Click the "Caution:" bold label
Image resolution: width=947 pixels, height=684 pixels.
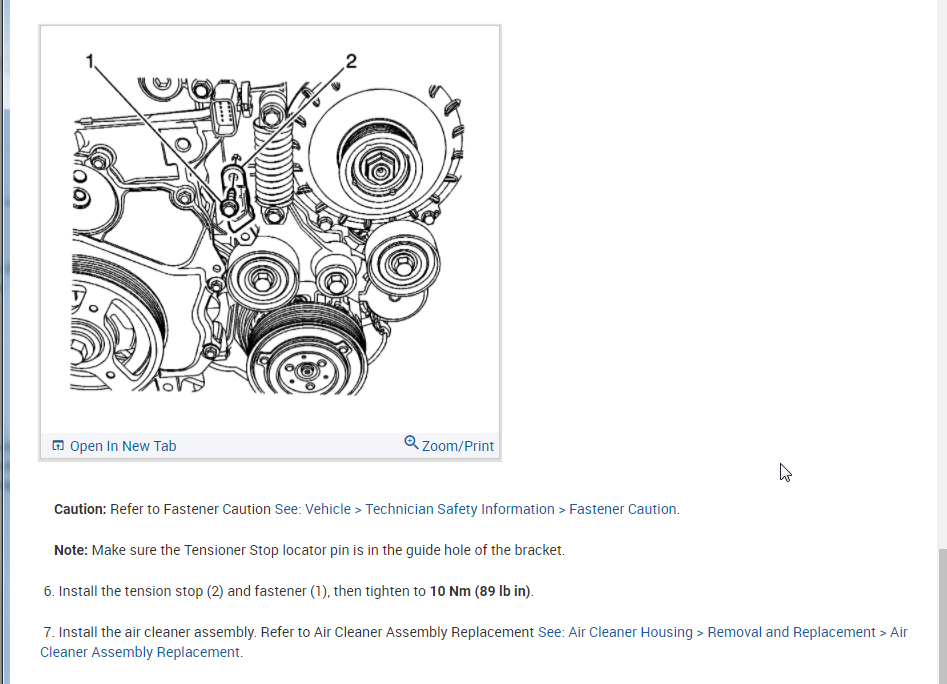tap(80, 509)
